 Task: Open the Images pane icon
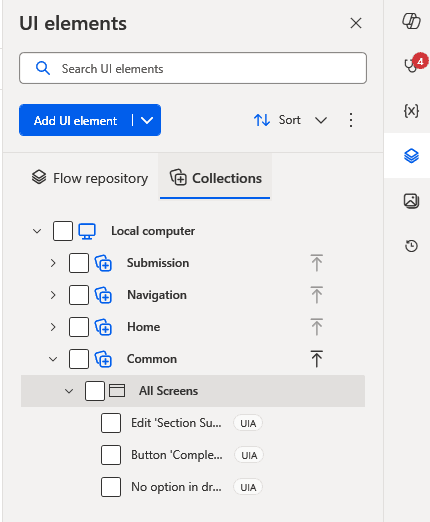[x=411, y=201]
